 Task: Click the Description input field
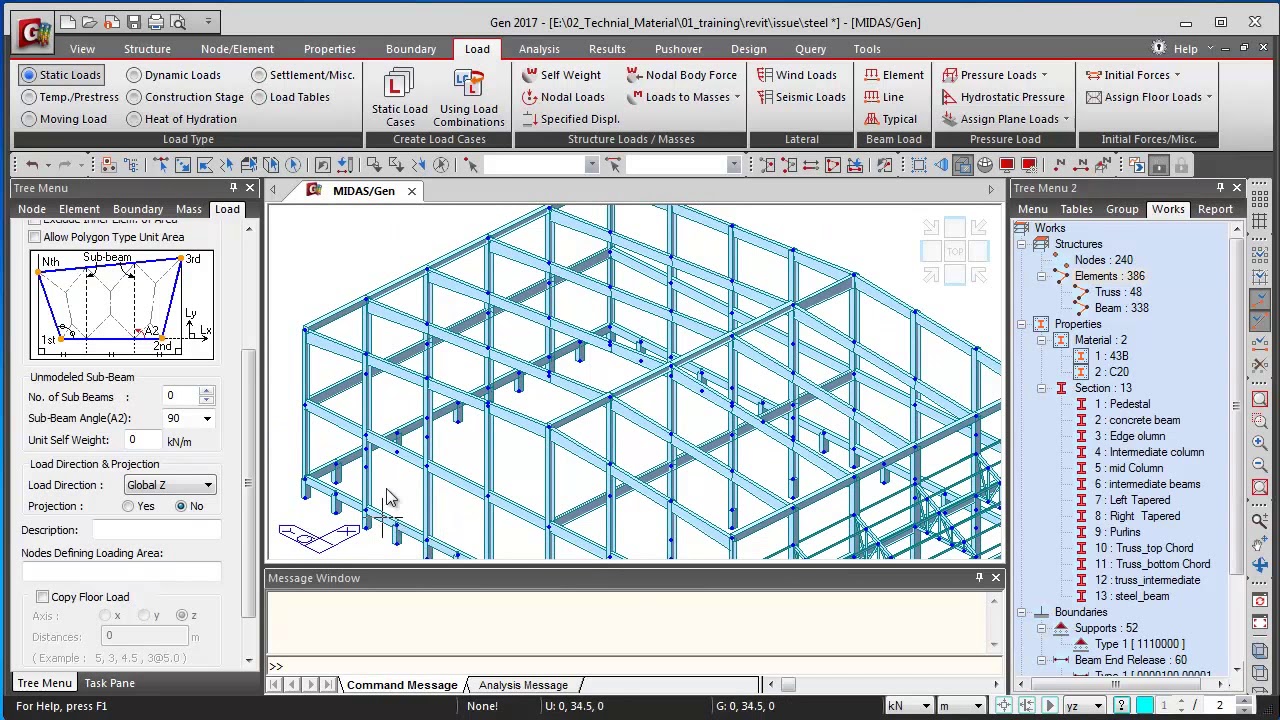pos(157,530)
